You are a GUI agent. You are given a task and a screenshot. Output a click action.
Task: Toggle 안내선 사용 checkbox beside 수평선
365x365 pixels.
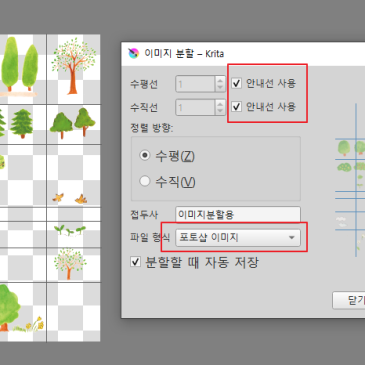click(x=237, y=83)
